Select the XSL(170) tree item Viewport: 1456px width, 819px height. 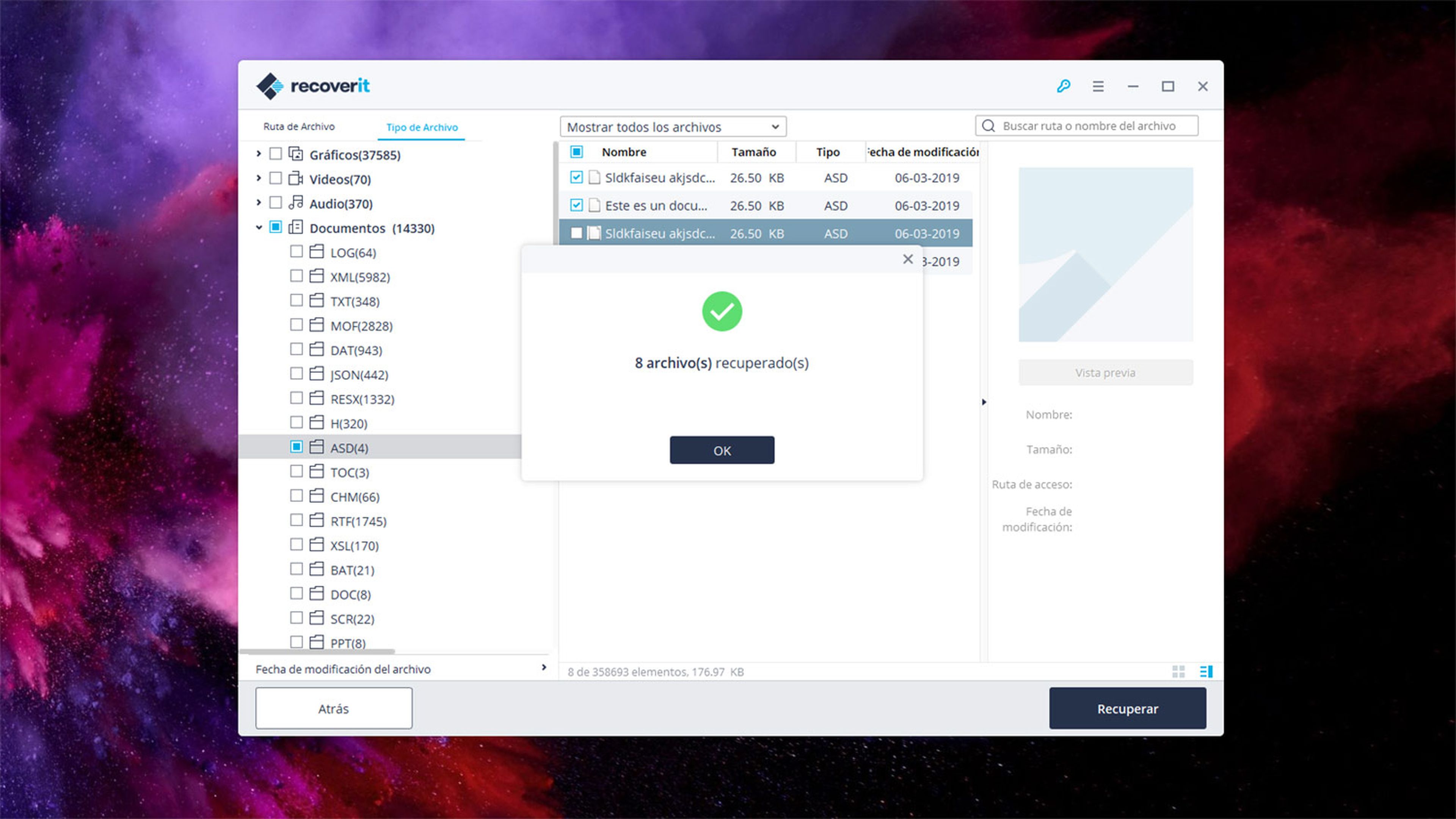point(355,546)
